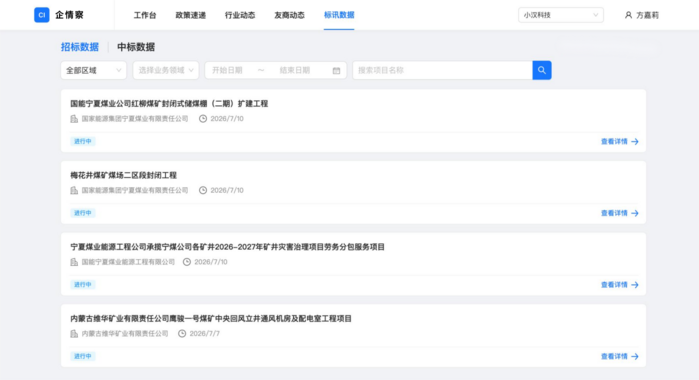This screenshot has height=380, width=699.
Task: Switch to 招标数据 sub-tab
Action: (80, 47)
